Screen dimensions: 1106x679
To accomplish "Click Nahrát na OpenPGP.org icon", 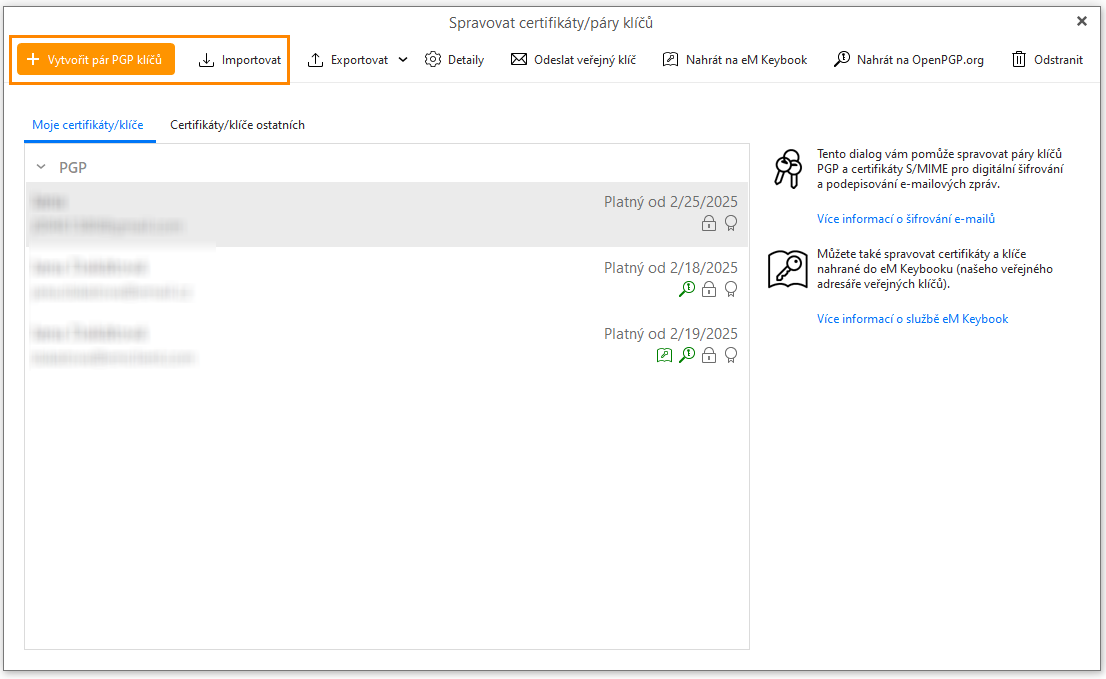I will tap(842, 60).
